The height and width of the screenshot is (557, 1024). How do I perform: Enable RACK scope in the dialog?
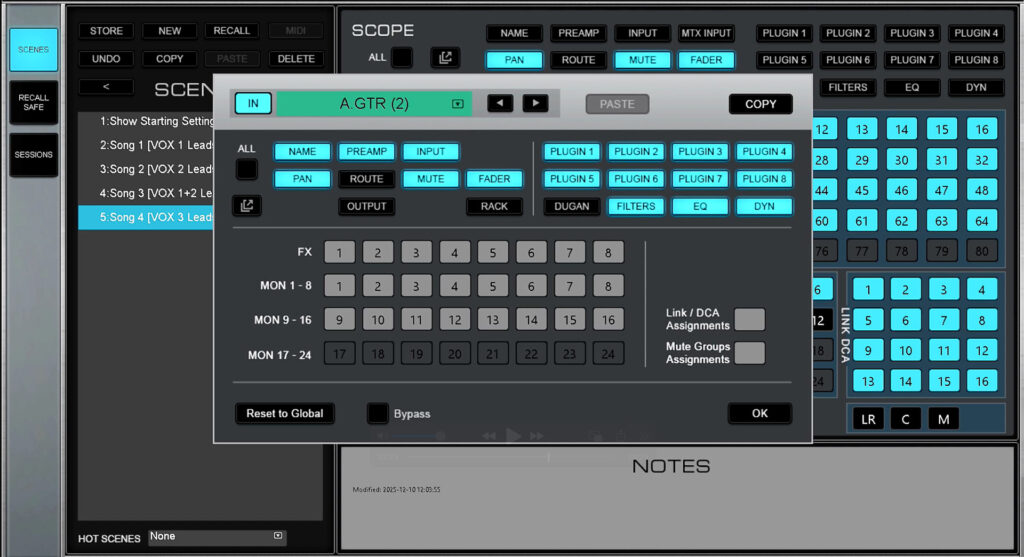point(494,206)
